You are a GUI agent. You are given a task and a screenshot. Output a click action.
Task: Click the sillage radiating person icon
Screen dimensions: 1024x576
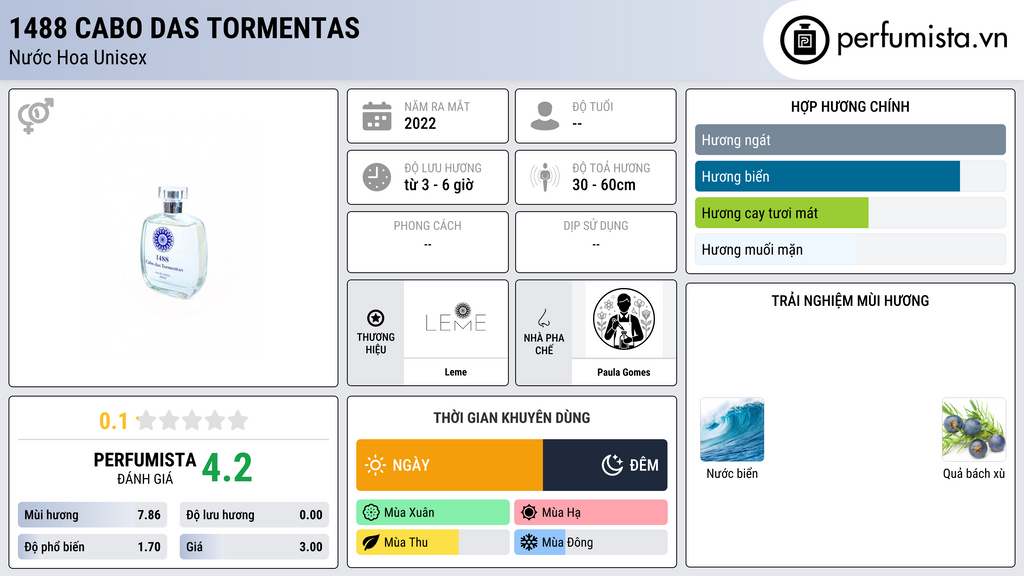pyautogui.click(x=545, y=177)
